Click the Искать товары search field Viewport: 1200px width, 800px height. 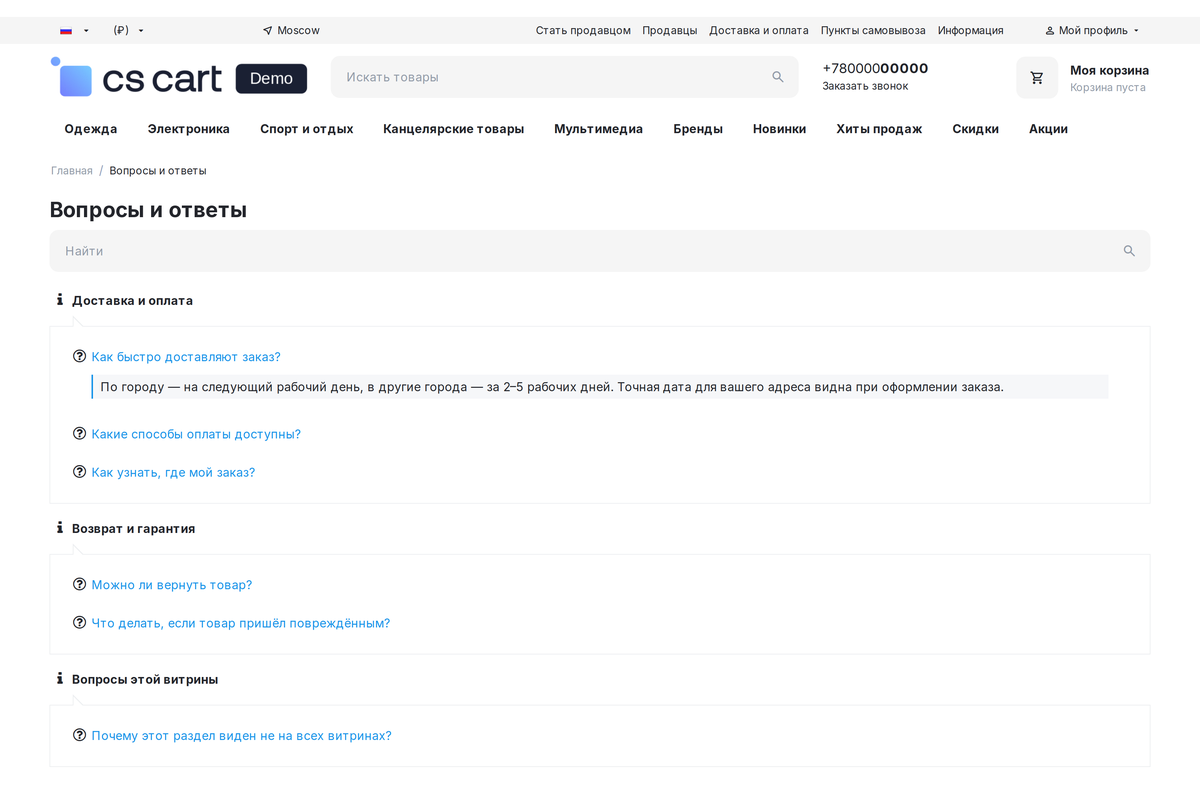tap(565, 77)
